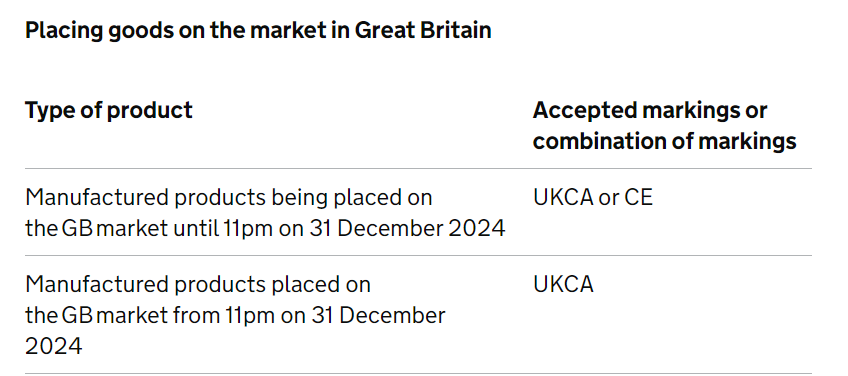The image size is (848, 376).
Task: Click the 'combination of markings' header line
Action: pos(665,141)
